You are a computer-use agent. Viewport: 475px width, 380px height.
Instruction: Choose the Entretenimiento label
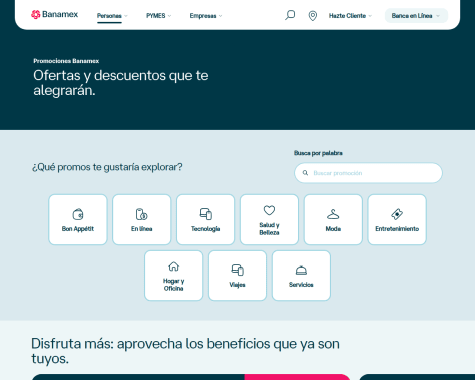pos(397,229)
